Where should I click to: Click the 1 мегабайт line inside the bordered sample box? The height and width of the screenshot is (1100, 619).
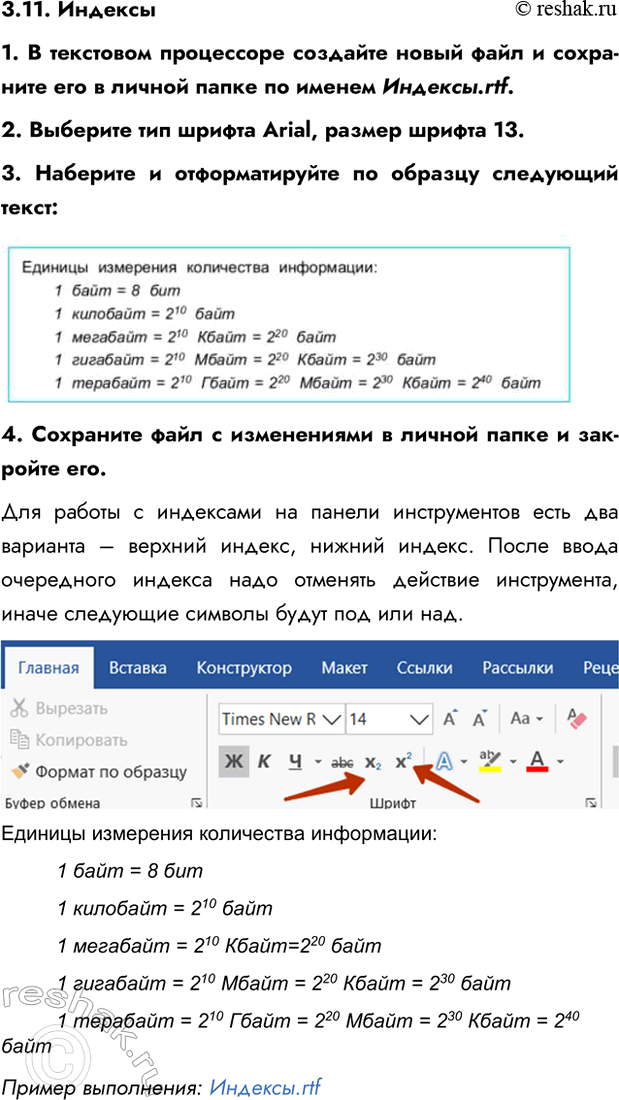pyautogui.click(x=196, y=337)
